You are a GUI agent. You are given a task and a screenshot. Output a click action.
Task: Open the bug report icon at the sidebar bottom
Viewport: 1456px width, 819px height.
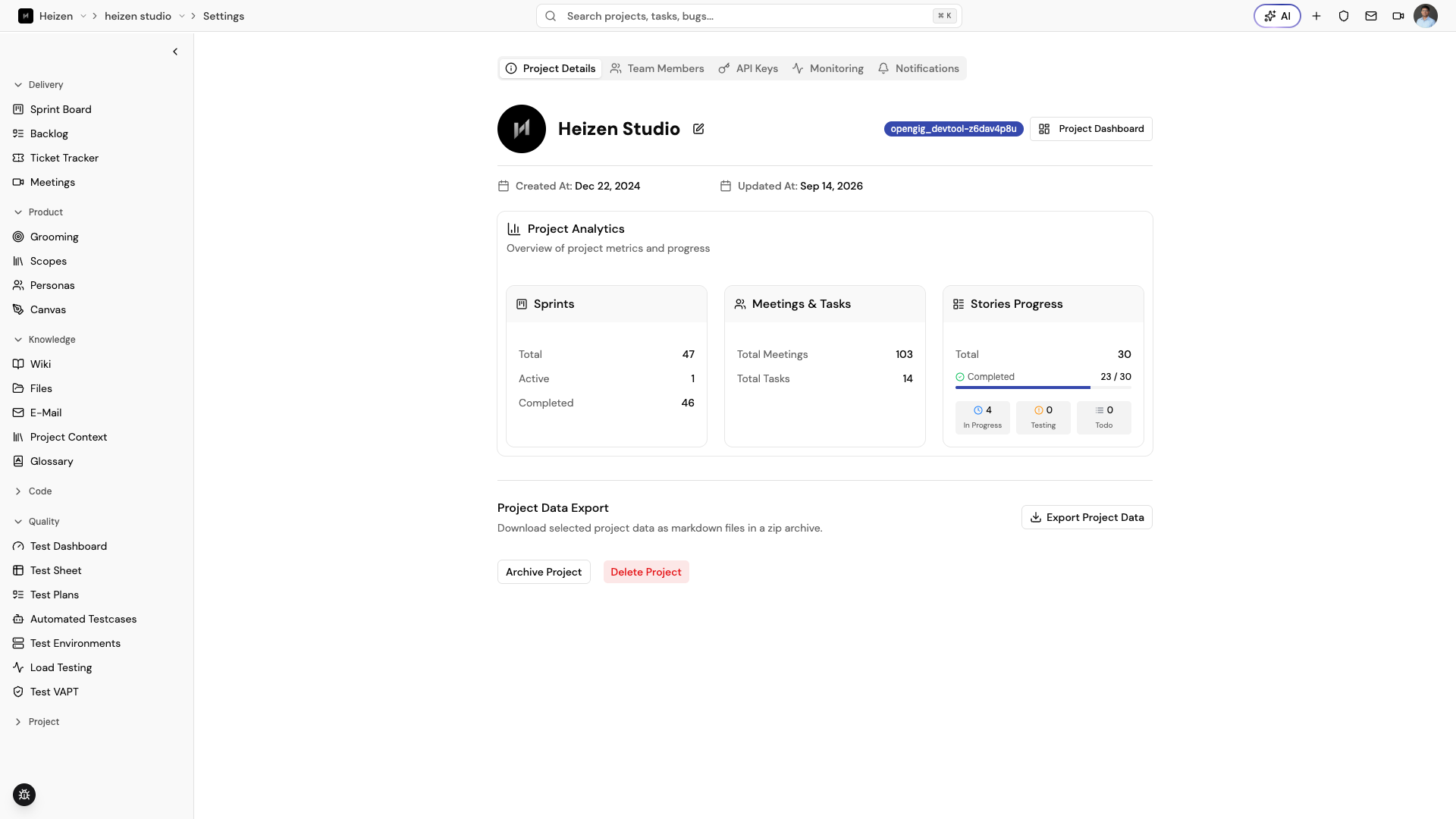click(24, 795)
